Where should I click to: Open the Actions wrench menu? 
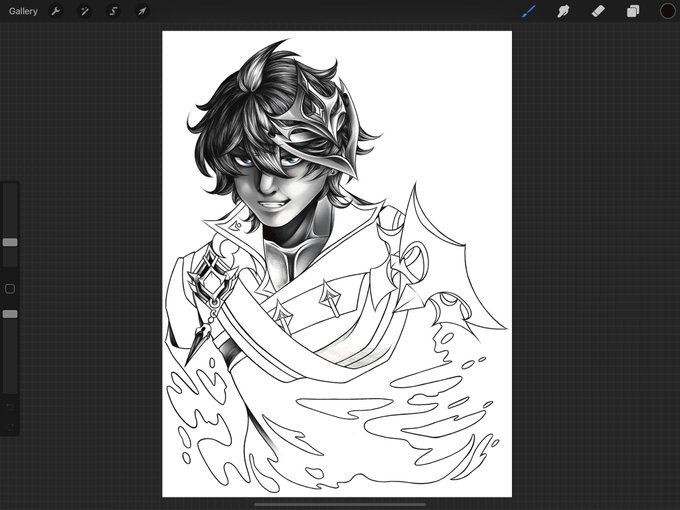pyautogui.click(x=56, y=11)
